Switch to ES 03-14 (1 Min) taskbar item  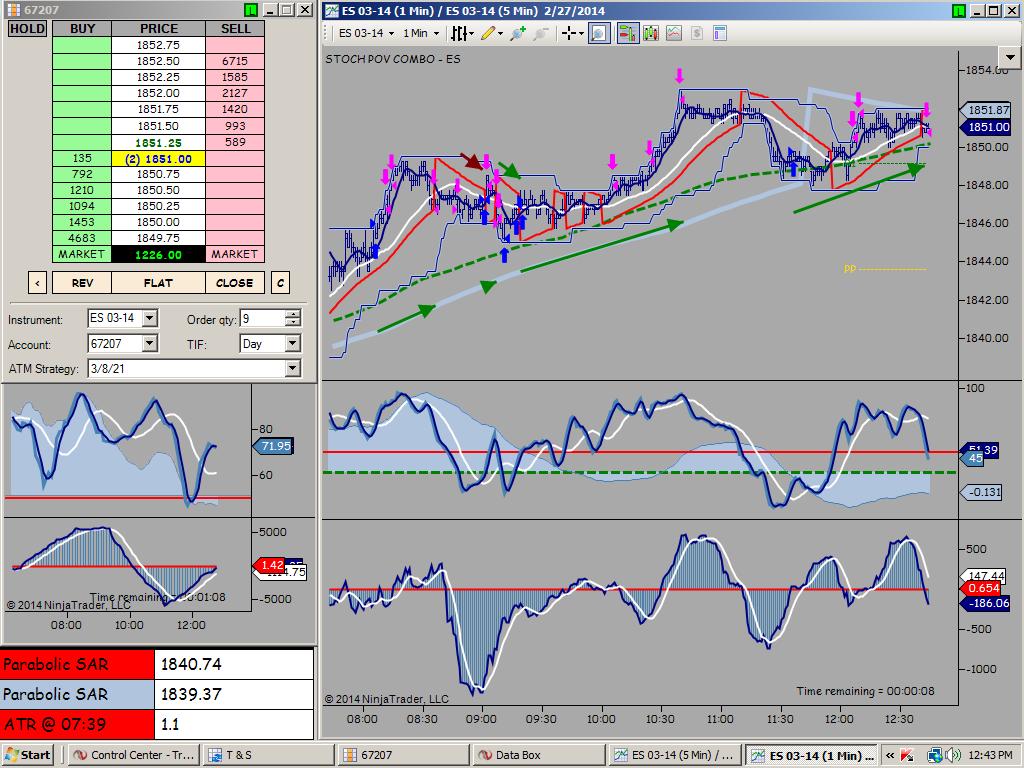coord(812,755)
